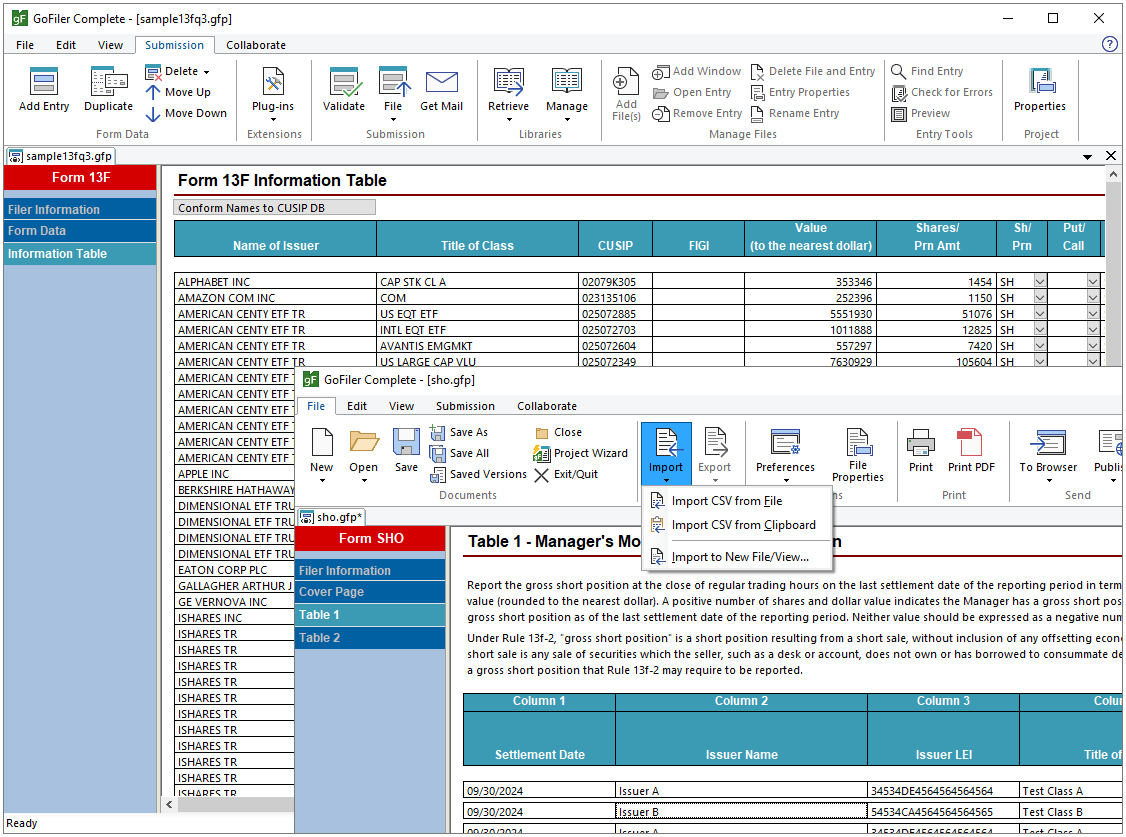This screenshot has width=1126, height=837.
Task: Switch to the Collaborate menu tab
Action: pyautogui.click(x=546, y=406)
